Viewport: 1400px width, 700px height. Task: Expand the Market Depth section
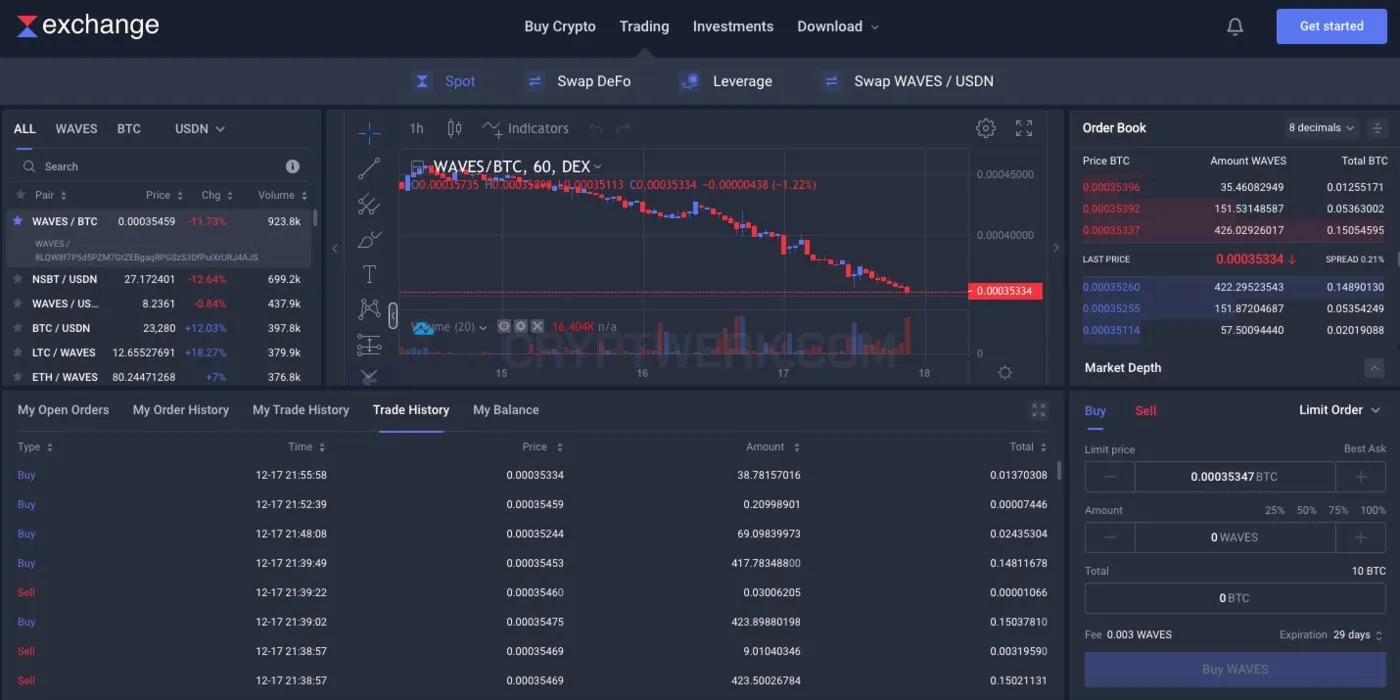(x=1375, y=368)
